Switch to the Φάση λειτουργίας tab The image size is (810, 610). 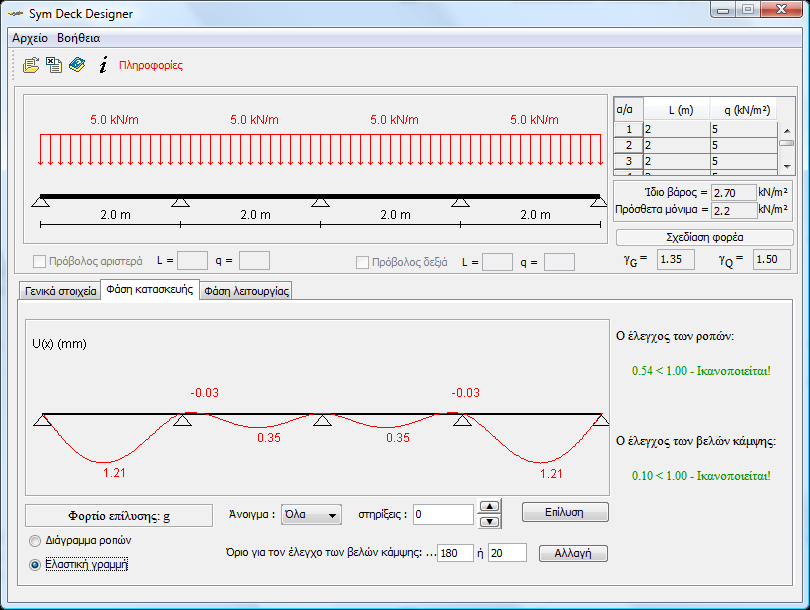click(246, 291)
